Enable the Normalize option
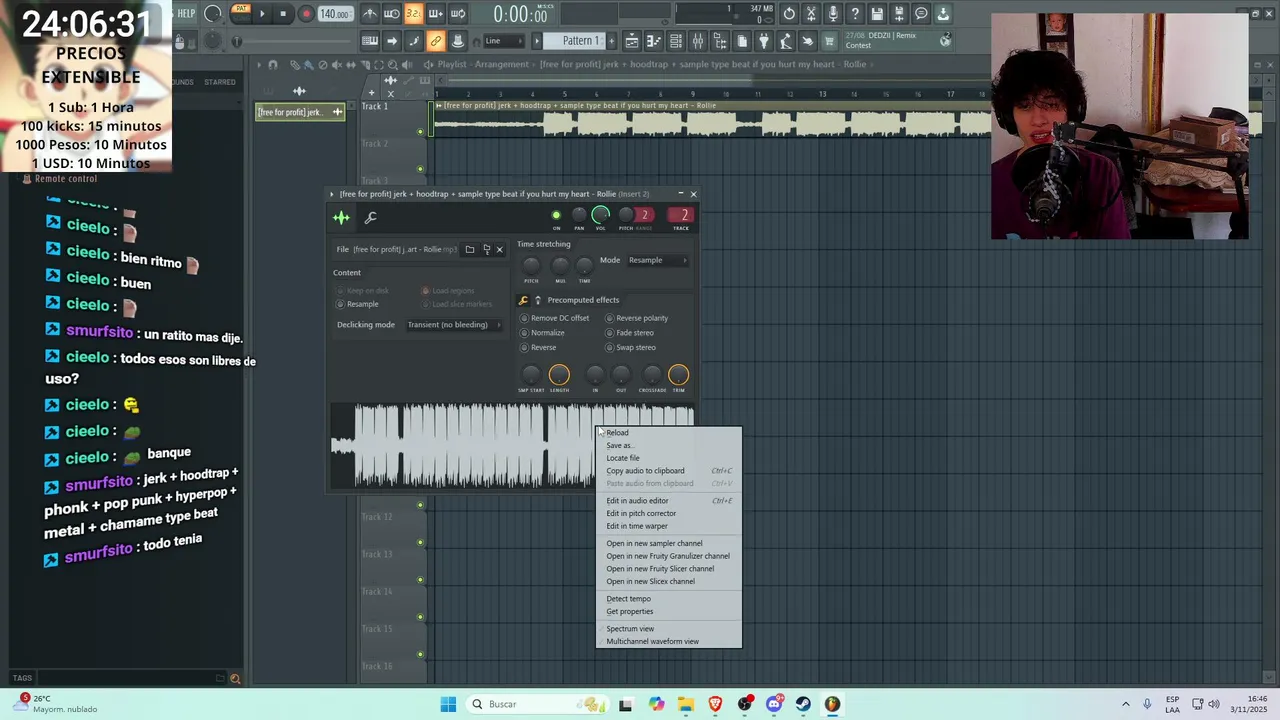 [542, 333]
